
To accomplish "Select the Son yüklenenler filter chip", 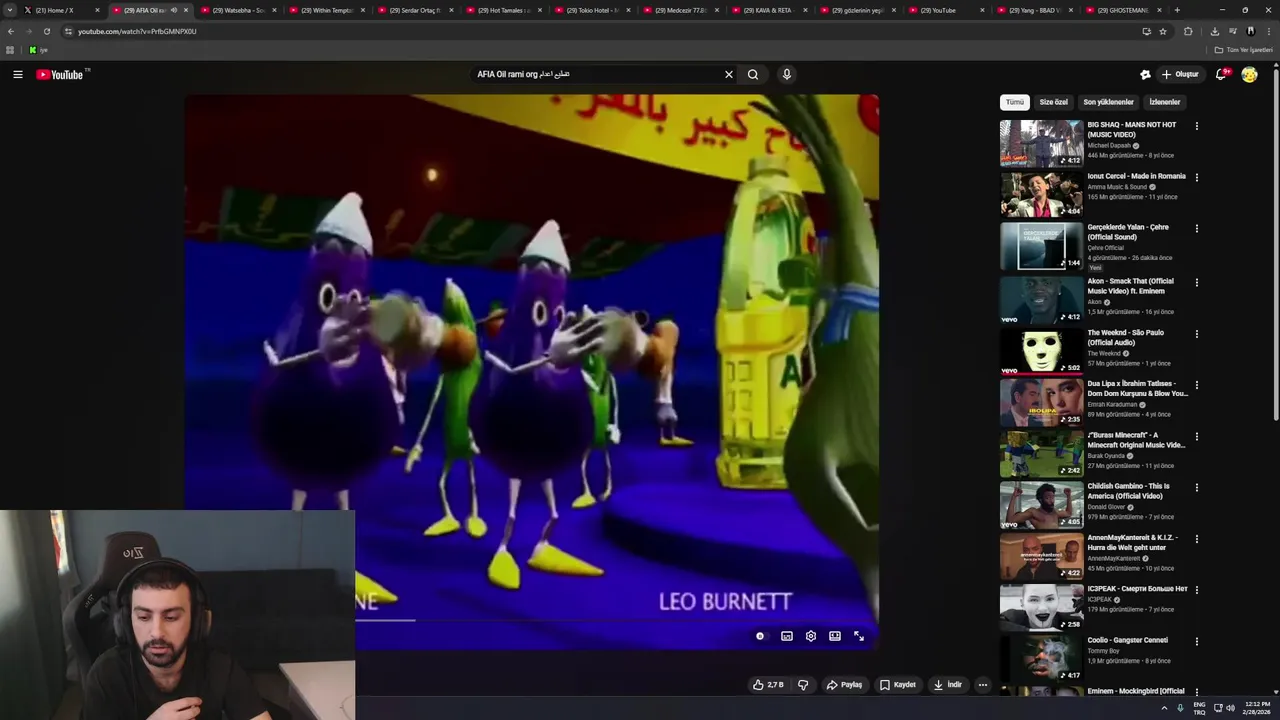I will pyautogui.click(x=1108, y=102).
